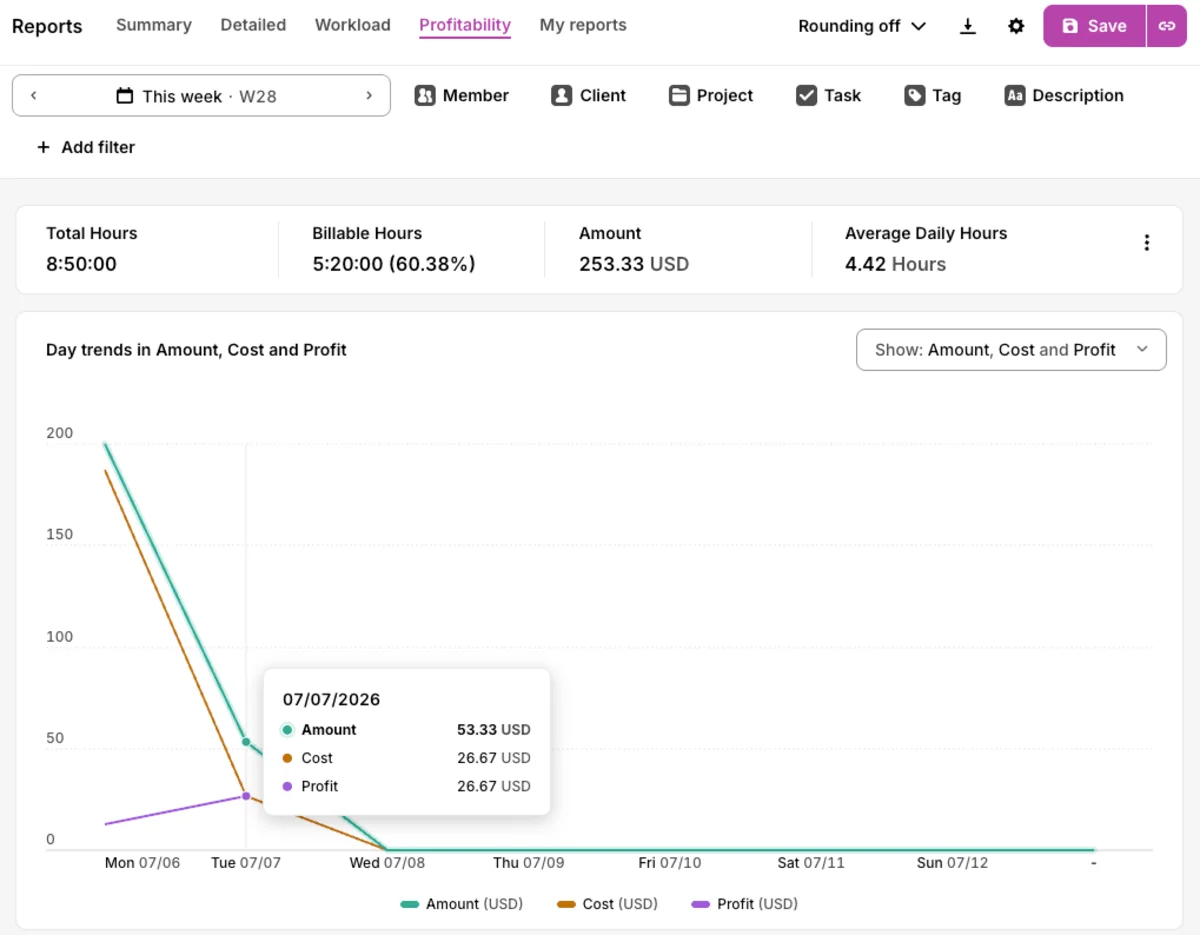Click the Amount data point on Tue 07/07
This screenshot has height=935, width=1200.
point(246,741)
